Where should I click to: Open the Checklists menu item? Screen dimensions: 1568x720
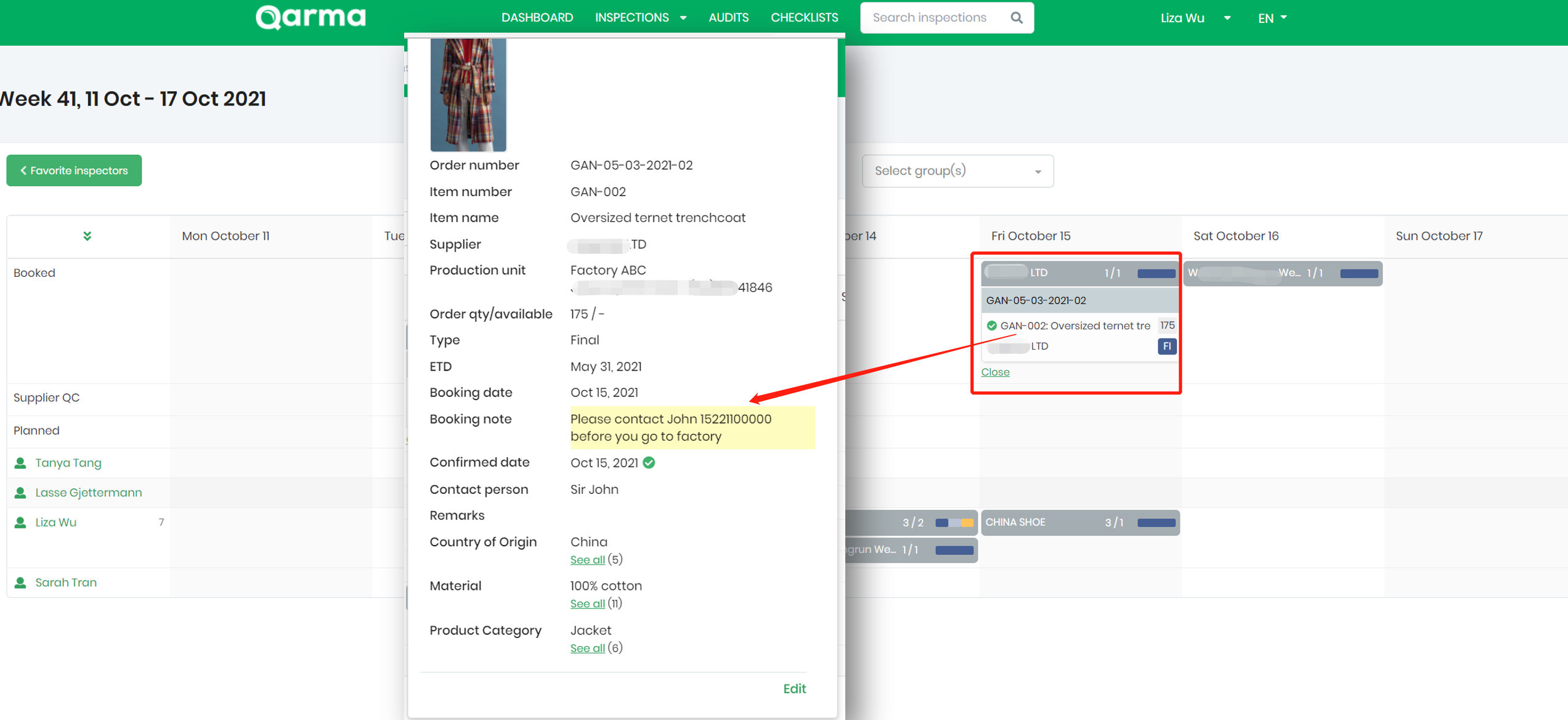[x=804, y=18]
